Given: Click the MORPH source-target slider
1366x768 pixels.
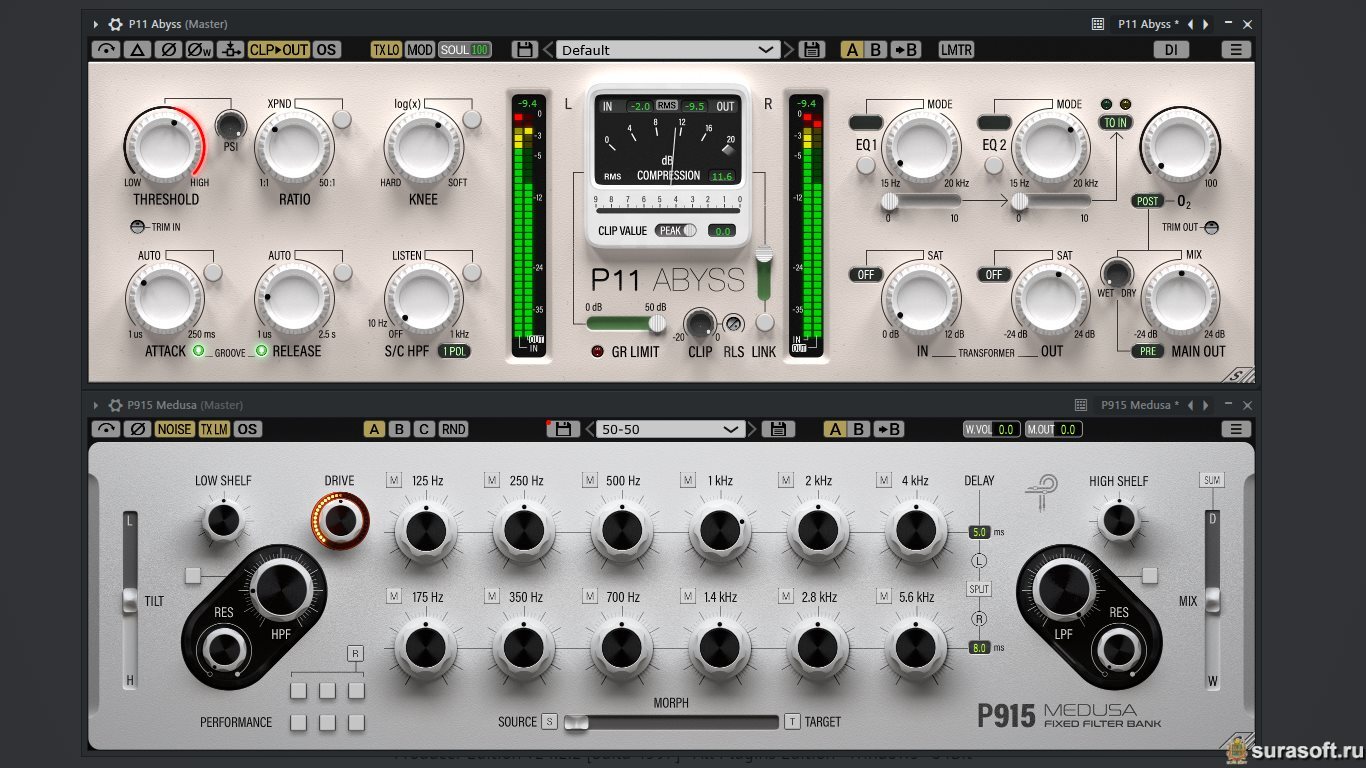Looking at the screenshot, I should (671, 722).
